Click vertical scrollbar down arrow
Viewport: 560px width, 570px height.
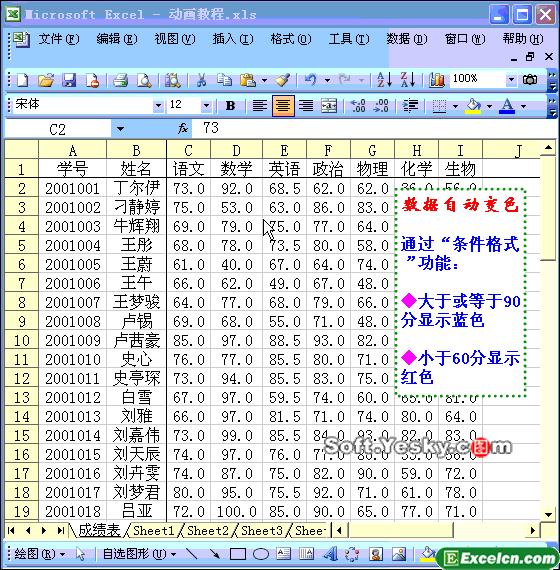(x=548, y=514)
